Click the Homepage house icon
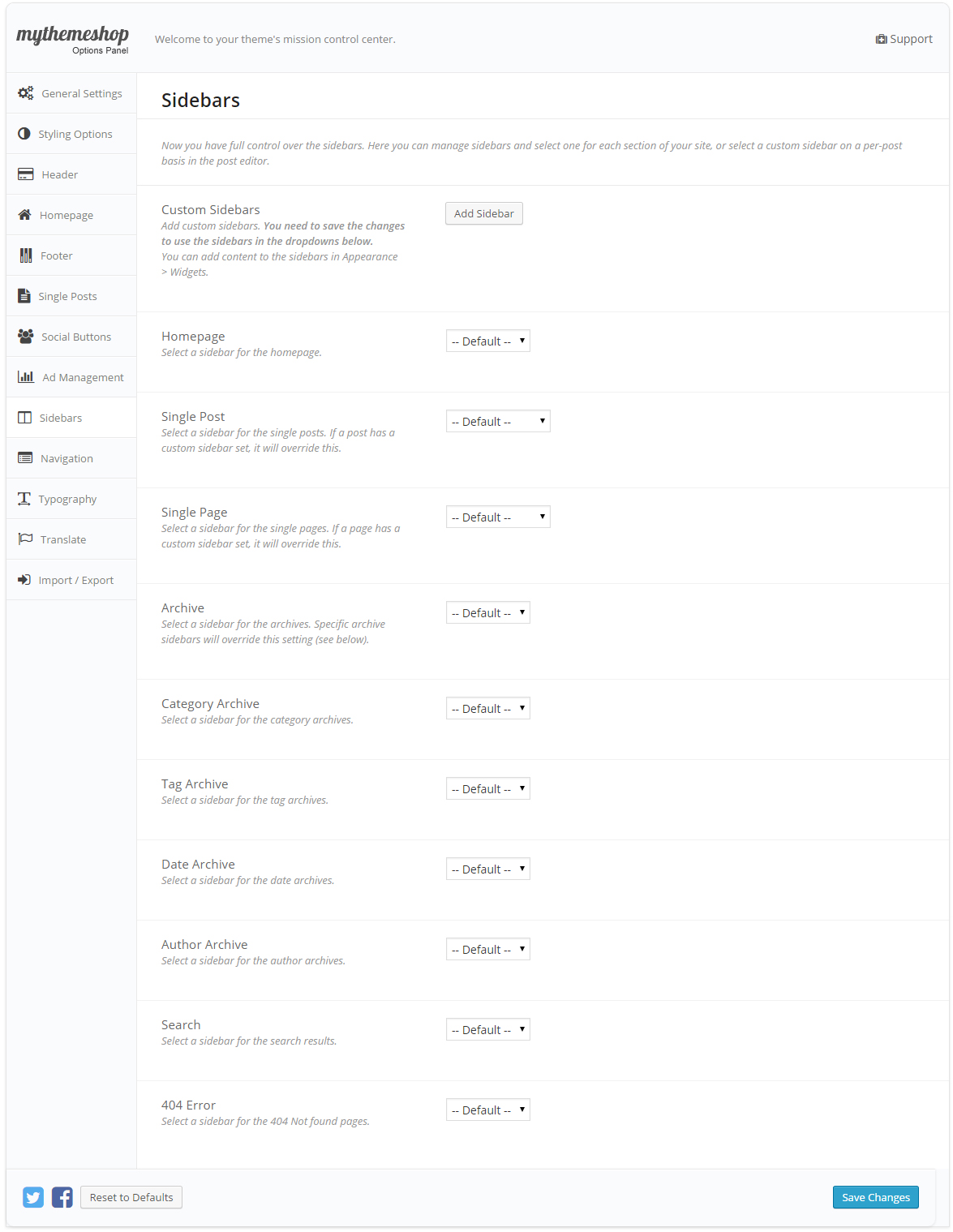This screenshot has height=1232, width=953. point(25,215)
